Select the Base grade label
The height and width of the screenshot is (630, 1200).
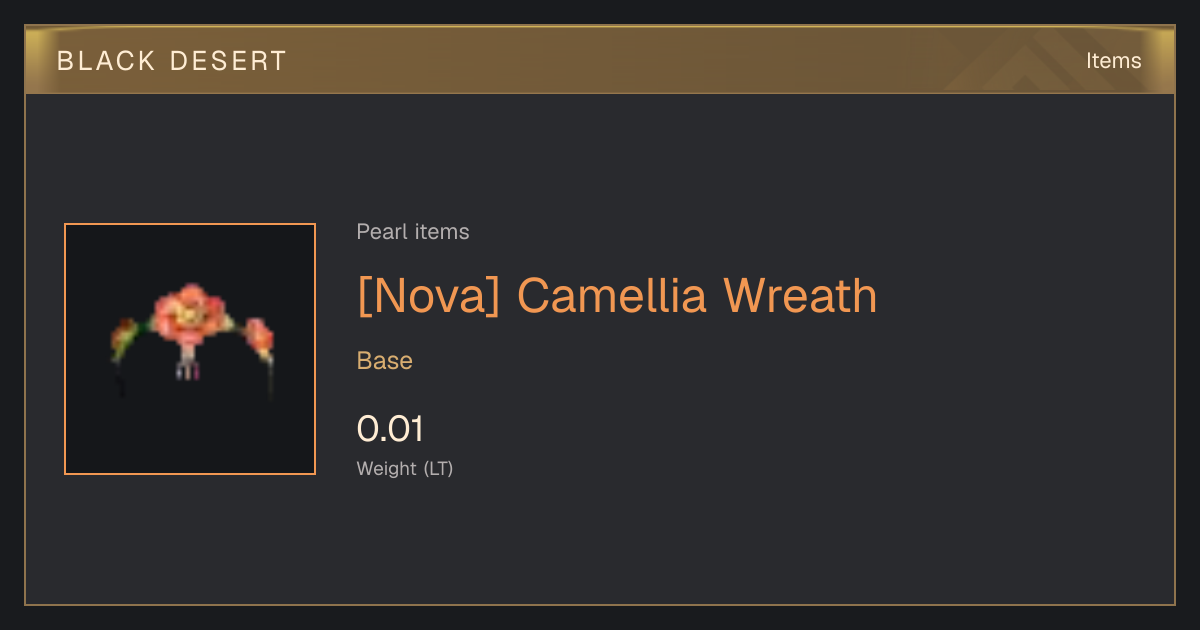(x=385, y=361)
